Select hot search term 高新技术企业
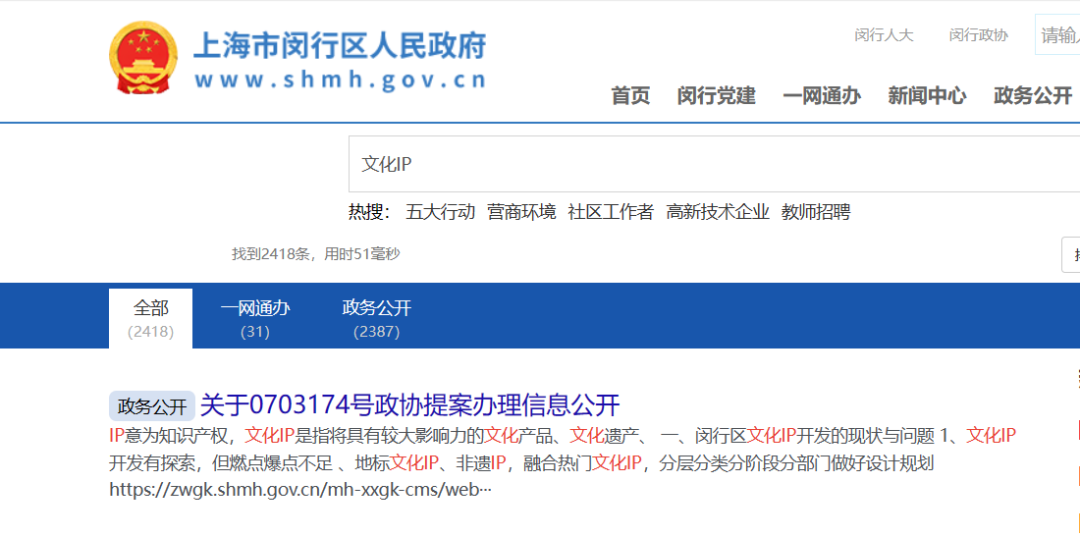The height and width of the screenshot is (536, 1080). (717, 212)
